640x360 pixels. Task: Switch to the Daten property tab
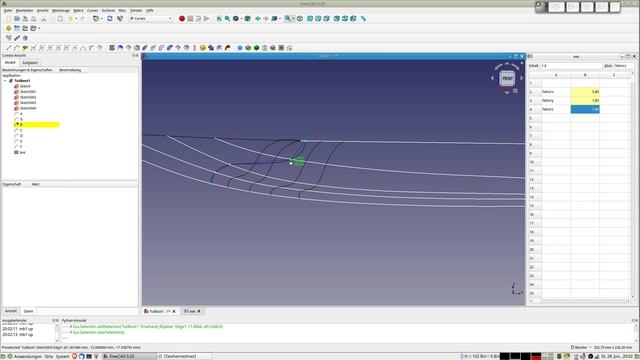(x=28, y=311)
